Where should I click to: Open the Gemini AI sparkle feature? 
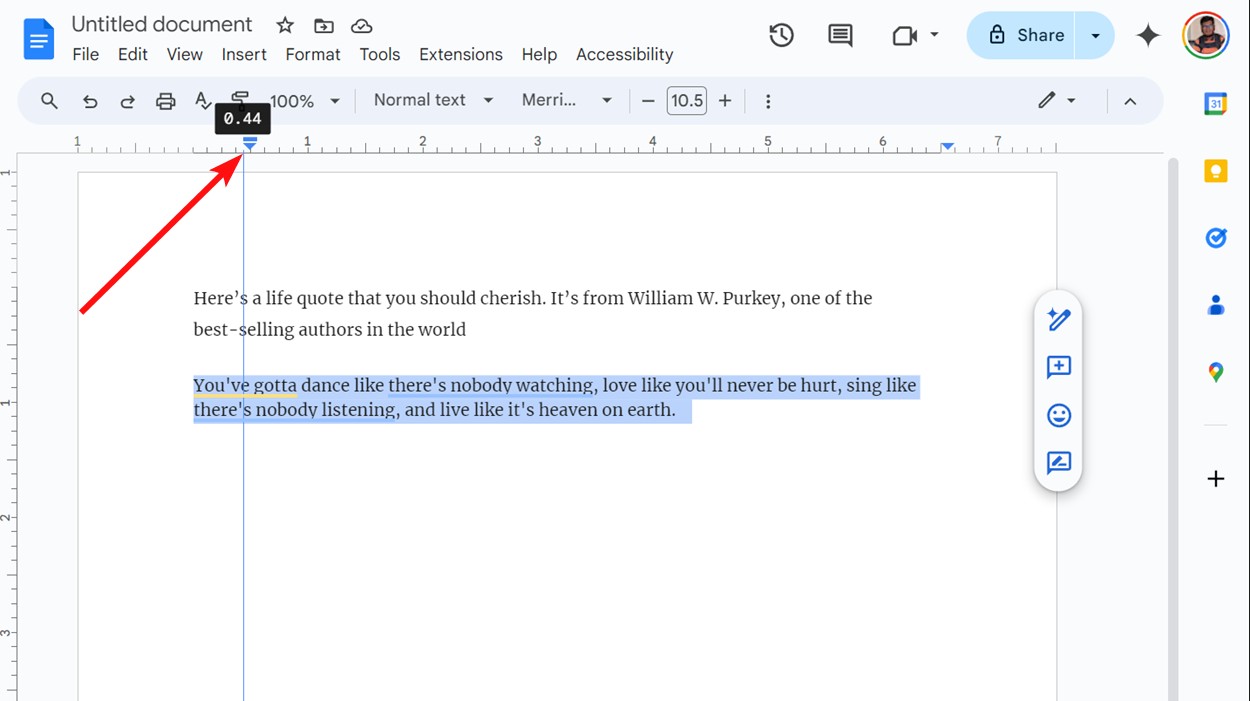[1147, 34]
